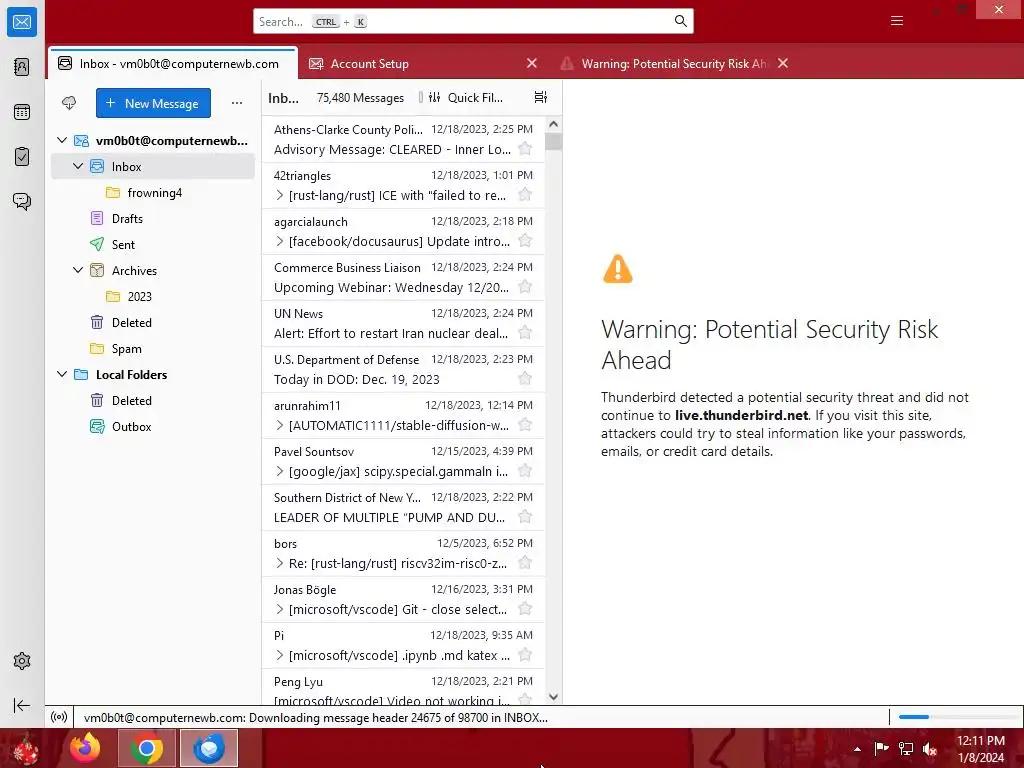
Task: Expand the agarcialaunch message thread
Action: click(x=280, y=242)
